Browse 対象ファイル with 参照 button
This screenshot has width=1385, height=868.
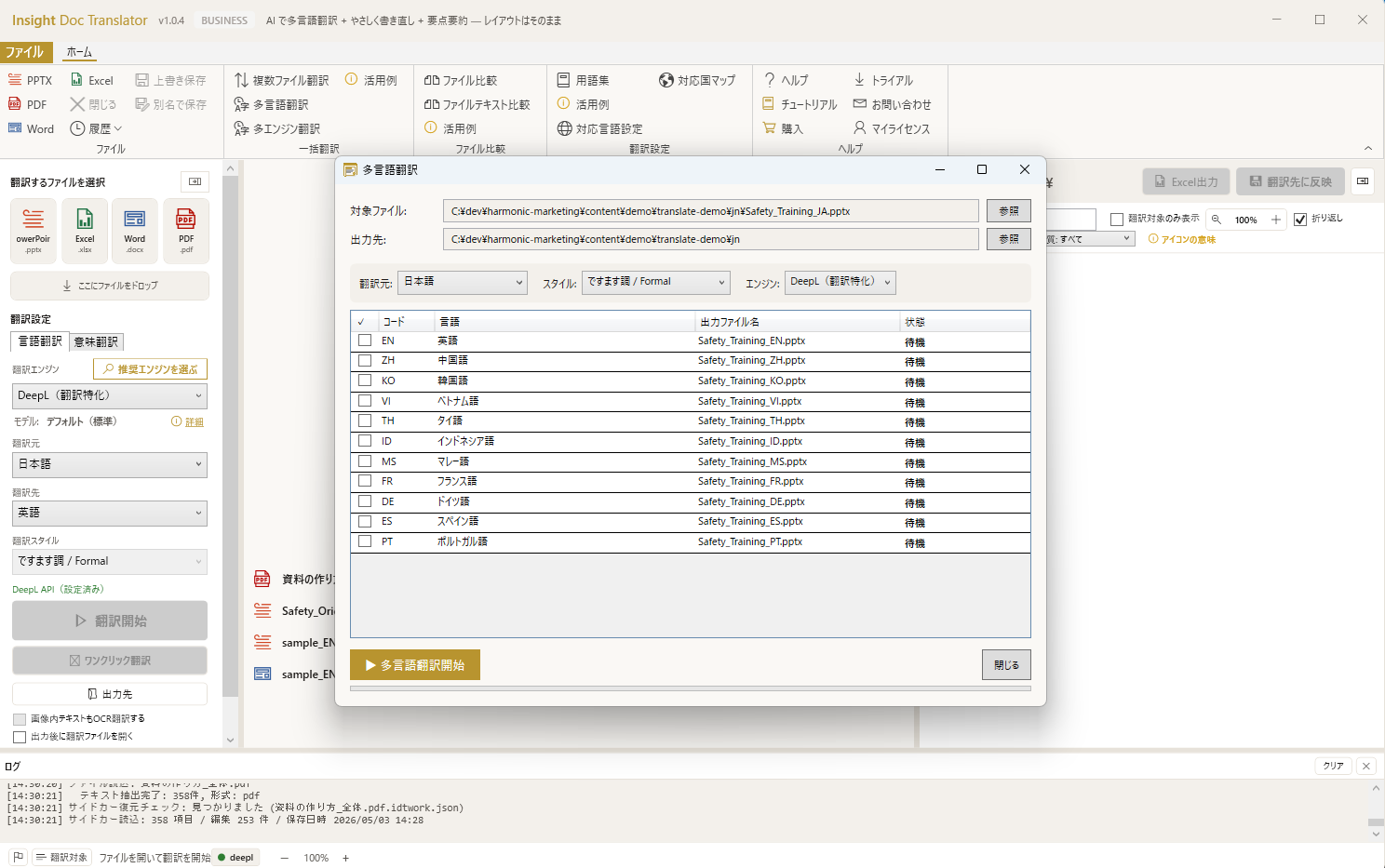pyautogui.click(x=1009, y=211)
